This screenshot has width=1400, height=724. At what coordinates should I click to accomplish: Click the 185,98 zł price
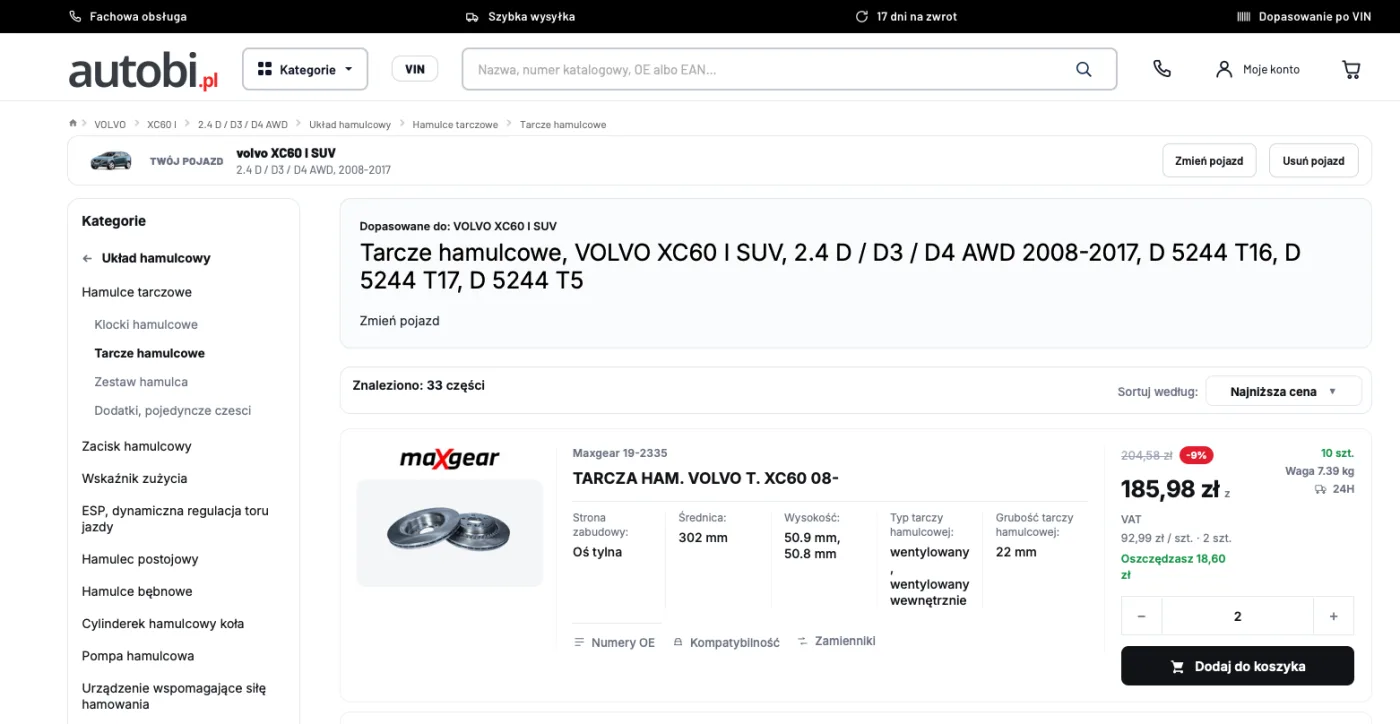tap(1170, 489)
